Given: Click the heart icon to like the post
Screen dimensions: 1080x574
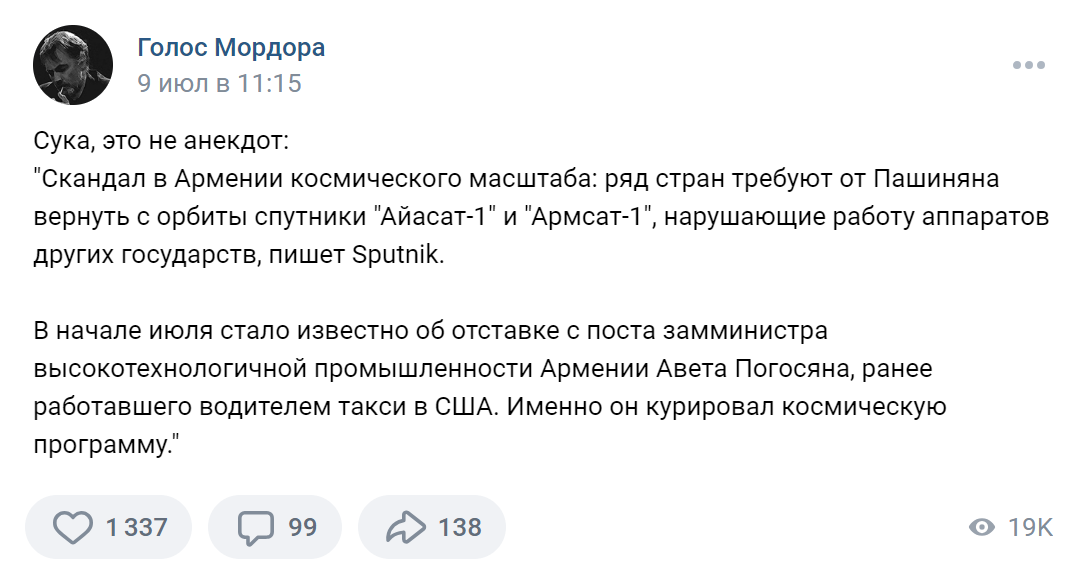Looking at the screenshot, I should pos(72,527).
